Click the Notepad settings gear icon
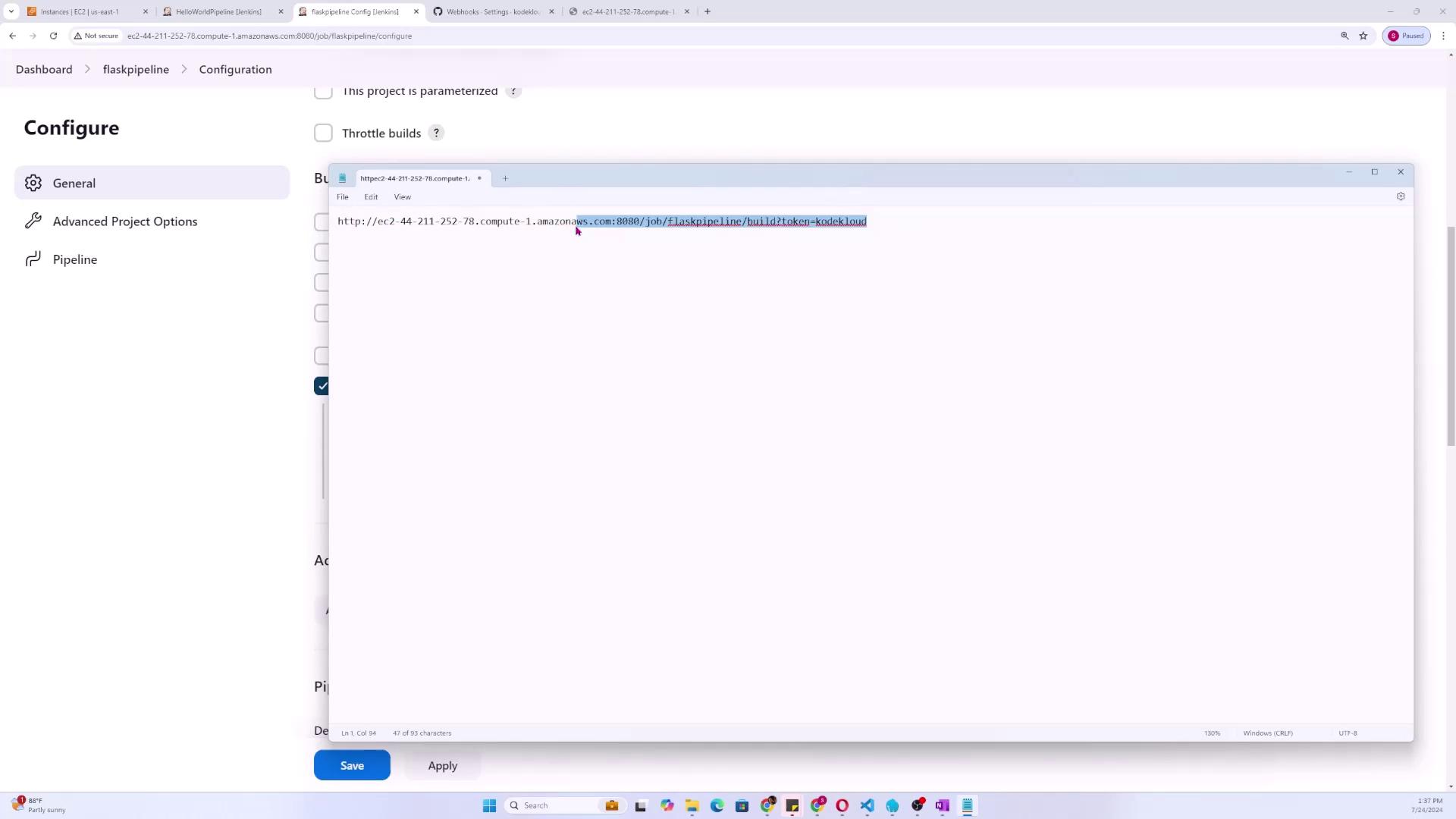 pos(1400,196)
